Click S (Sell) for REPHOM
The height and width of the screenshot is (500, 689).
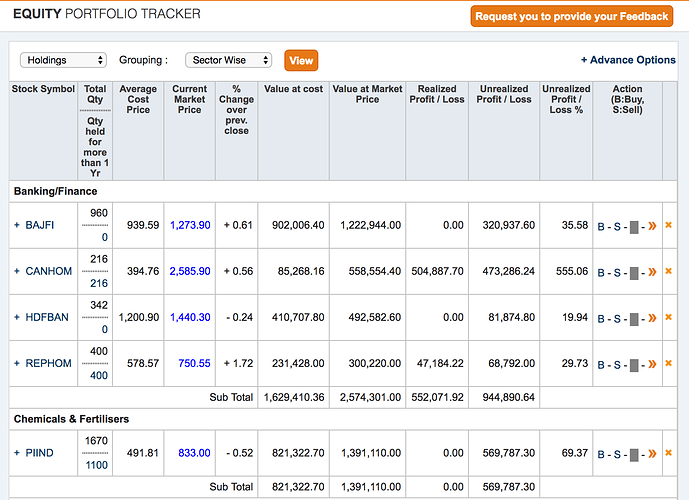(617, 365)
